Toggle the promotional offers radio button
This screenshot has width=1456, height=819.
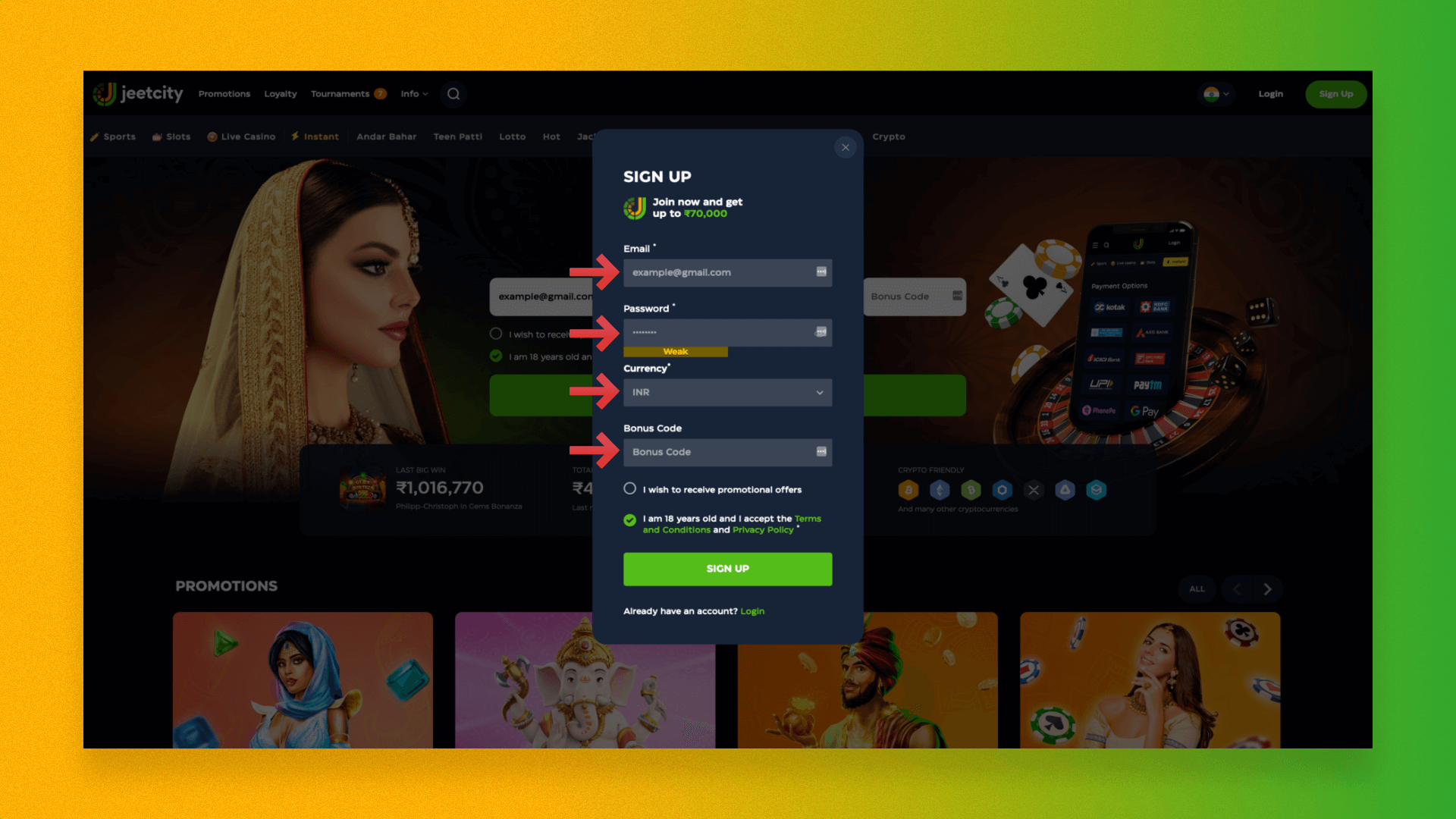pyautogui.click(x=629, y=489)
